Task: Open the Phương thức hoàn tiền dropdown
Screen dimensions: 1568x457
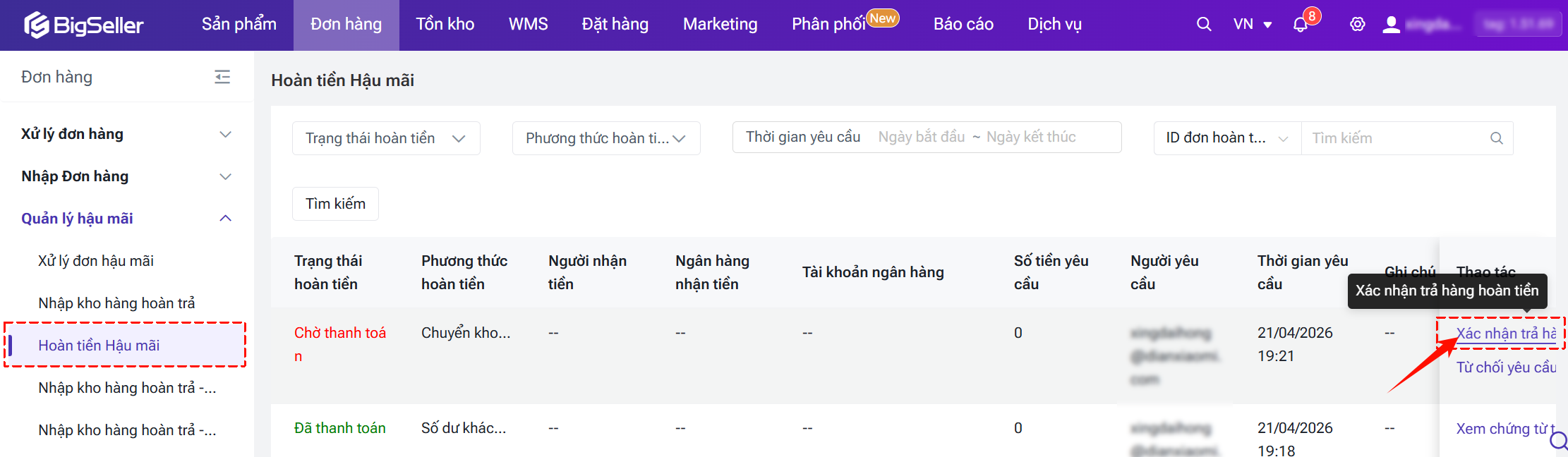Action: click(605, 138)
